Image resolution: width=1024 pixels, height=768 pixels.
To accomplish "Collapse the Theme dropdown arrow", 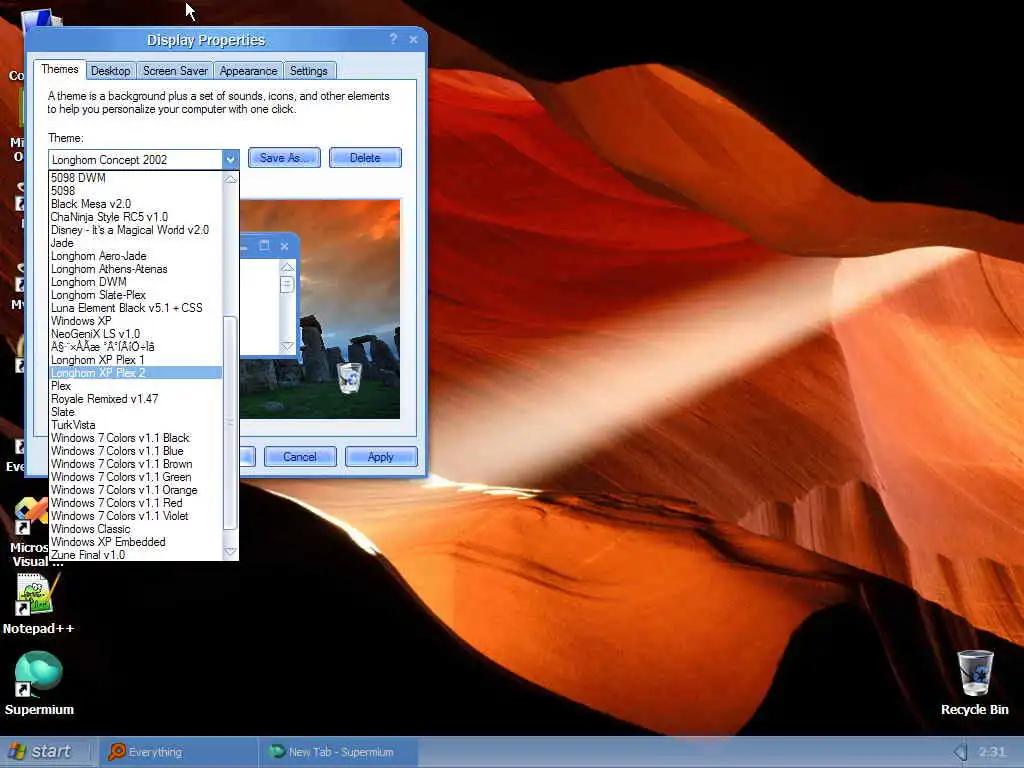I will (230, 159).
